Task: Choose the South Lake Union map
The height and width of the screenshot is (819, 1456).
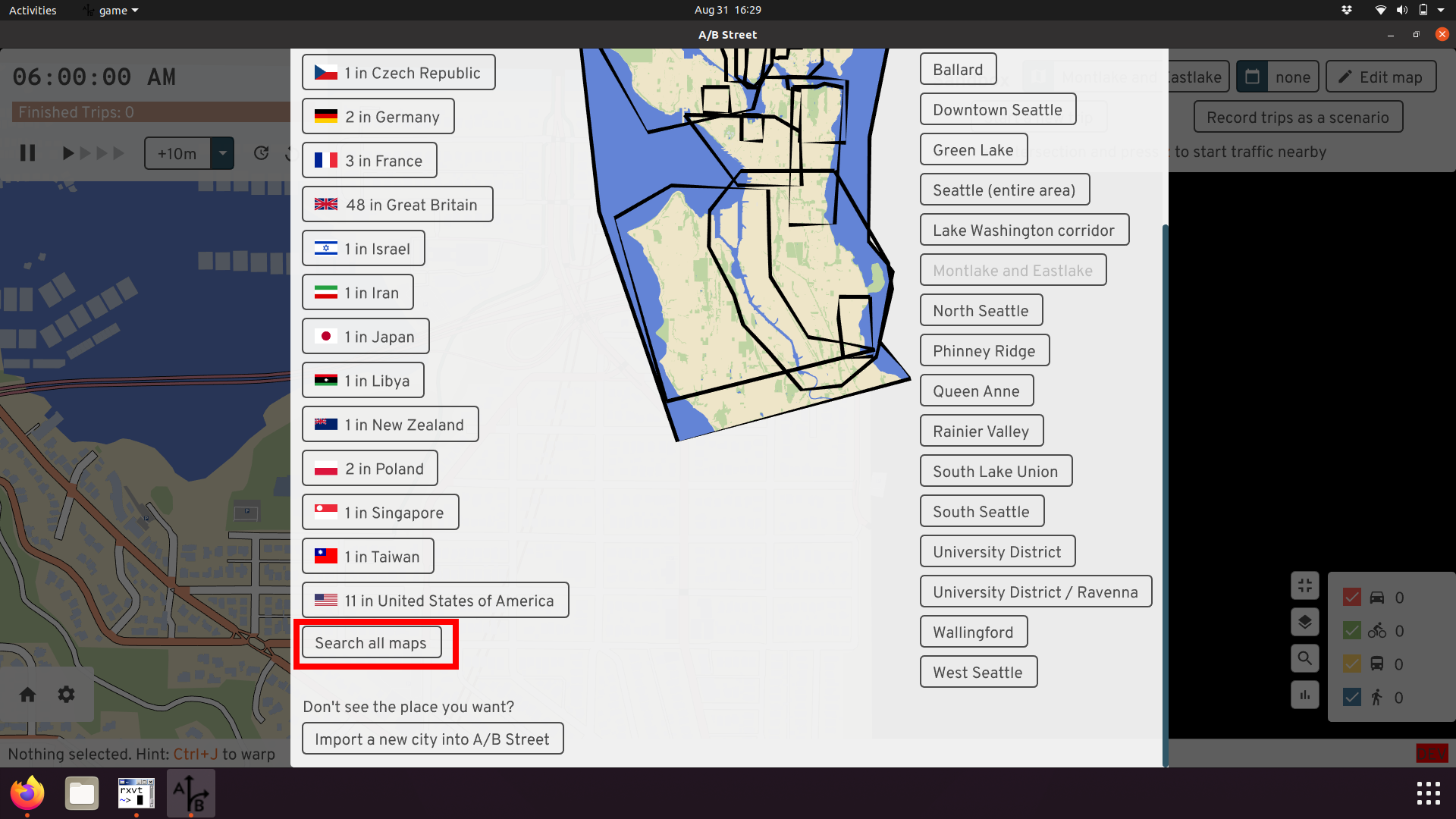Action: pos(996,471)
